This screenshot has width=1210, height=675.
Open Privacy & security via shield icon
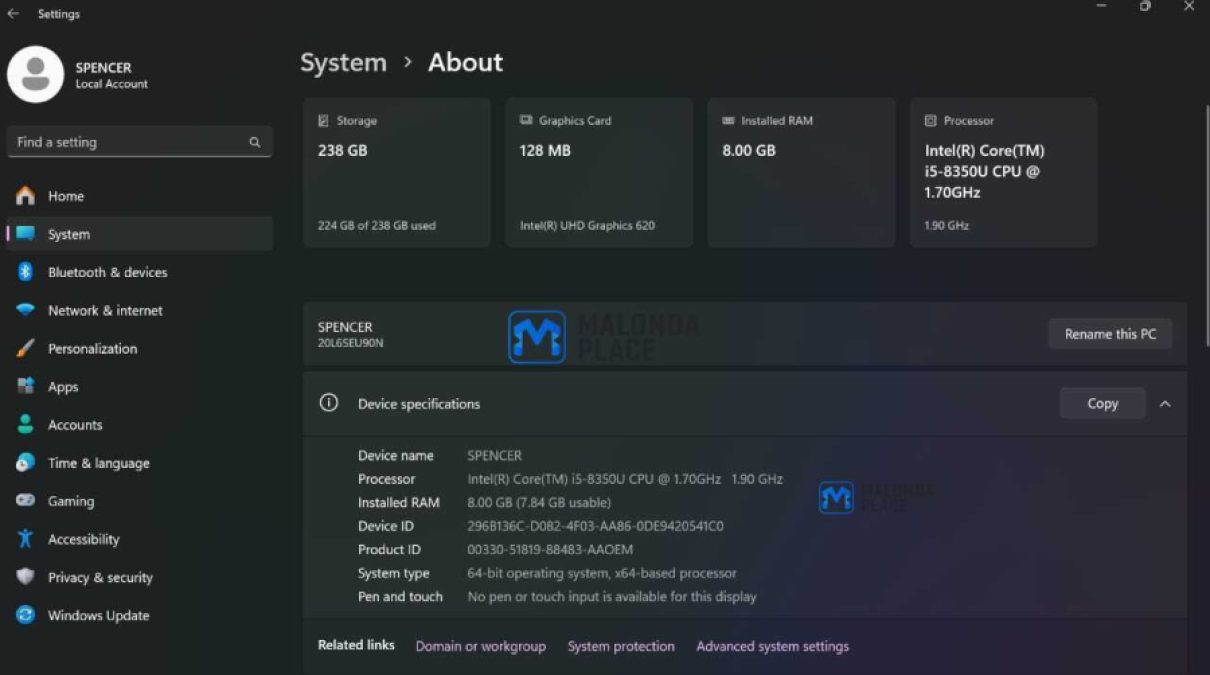[26, 577]
